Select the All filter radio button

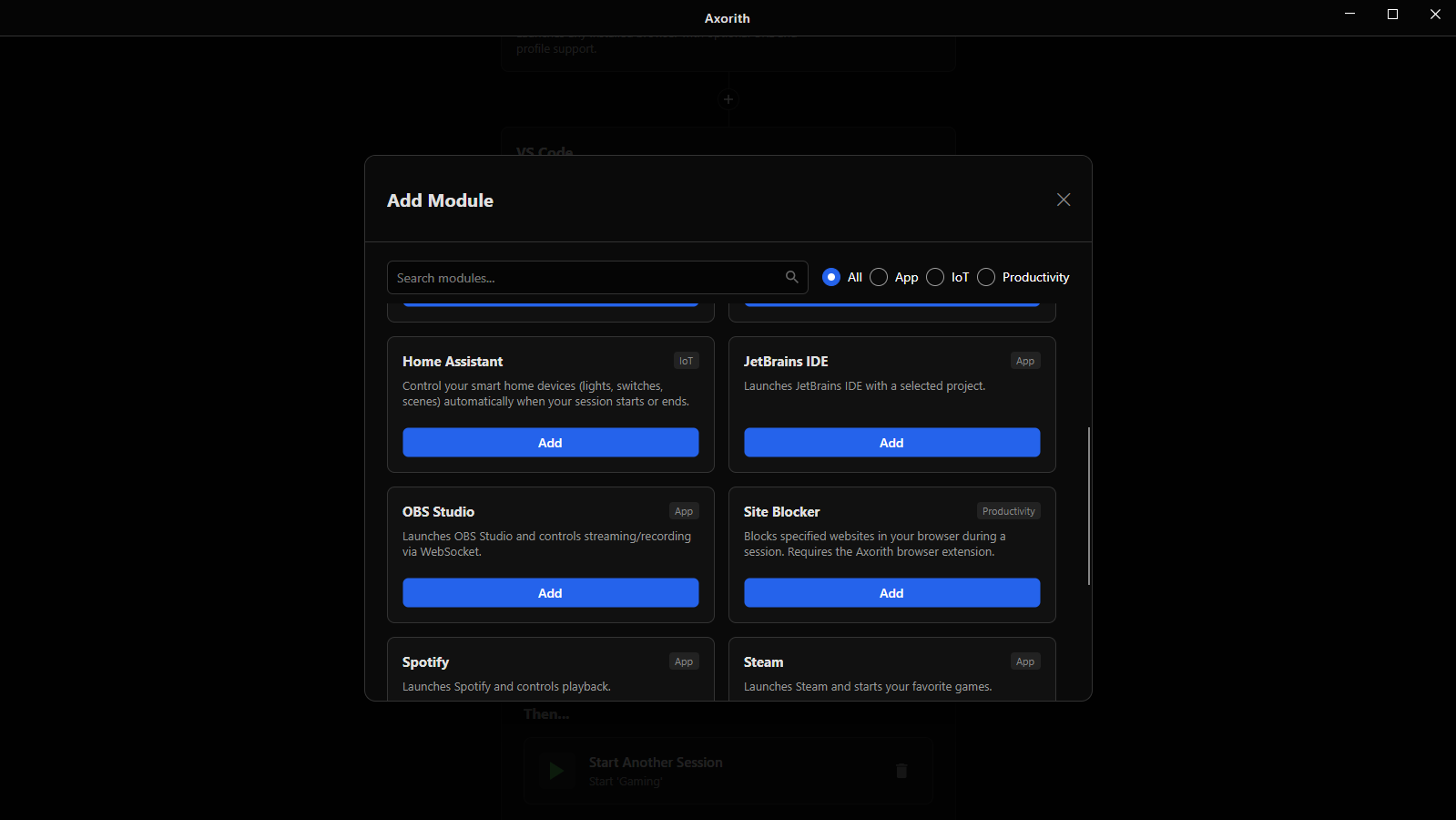click(x=830, y=277)
